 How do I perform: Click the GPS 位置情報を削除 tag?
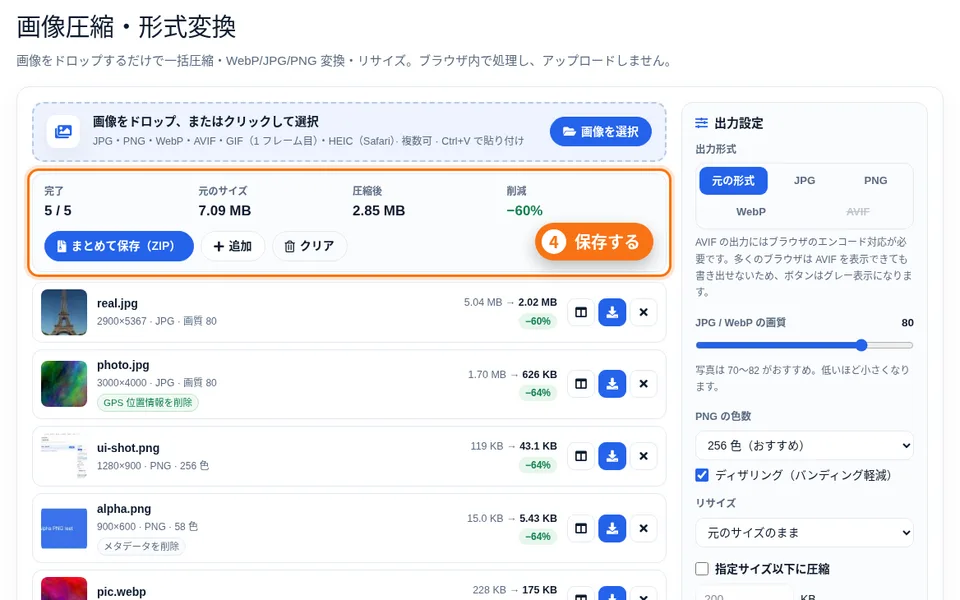pos(148,403)
